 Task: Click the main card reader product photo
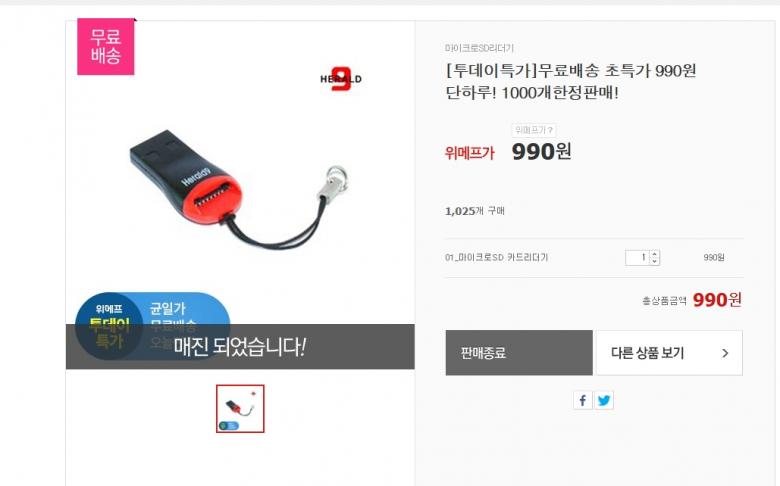(240, 191)
